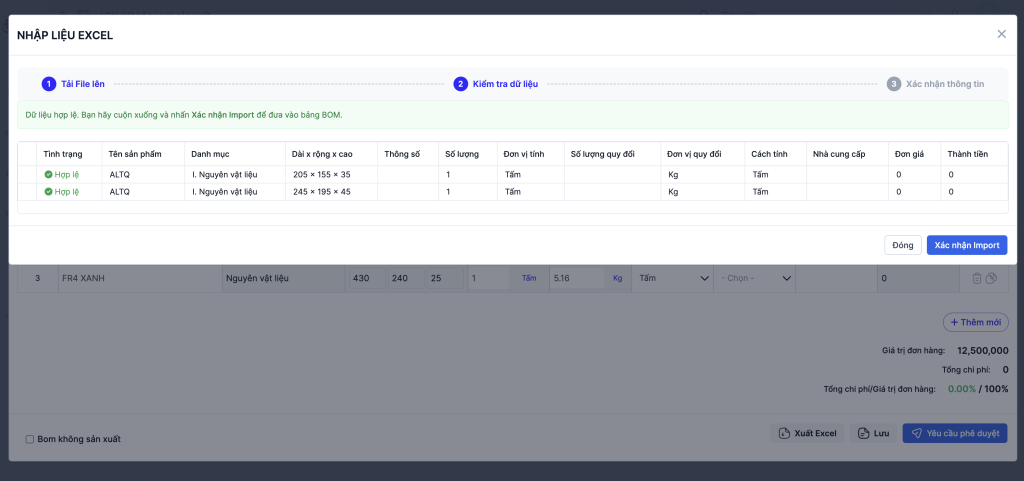Click the Nguyên vật liệu cell in FR4 XANH row
This screenshot has height=481, width=1024.
click(x=283, y=278)
